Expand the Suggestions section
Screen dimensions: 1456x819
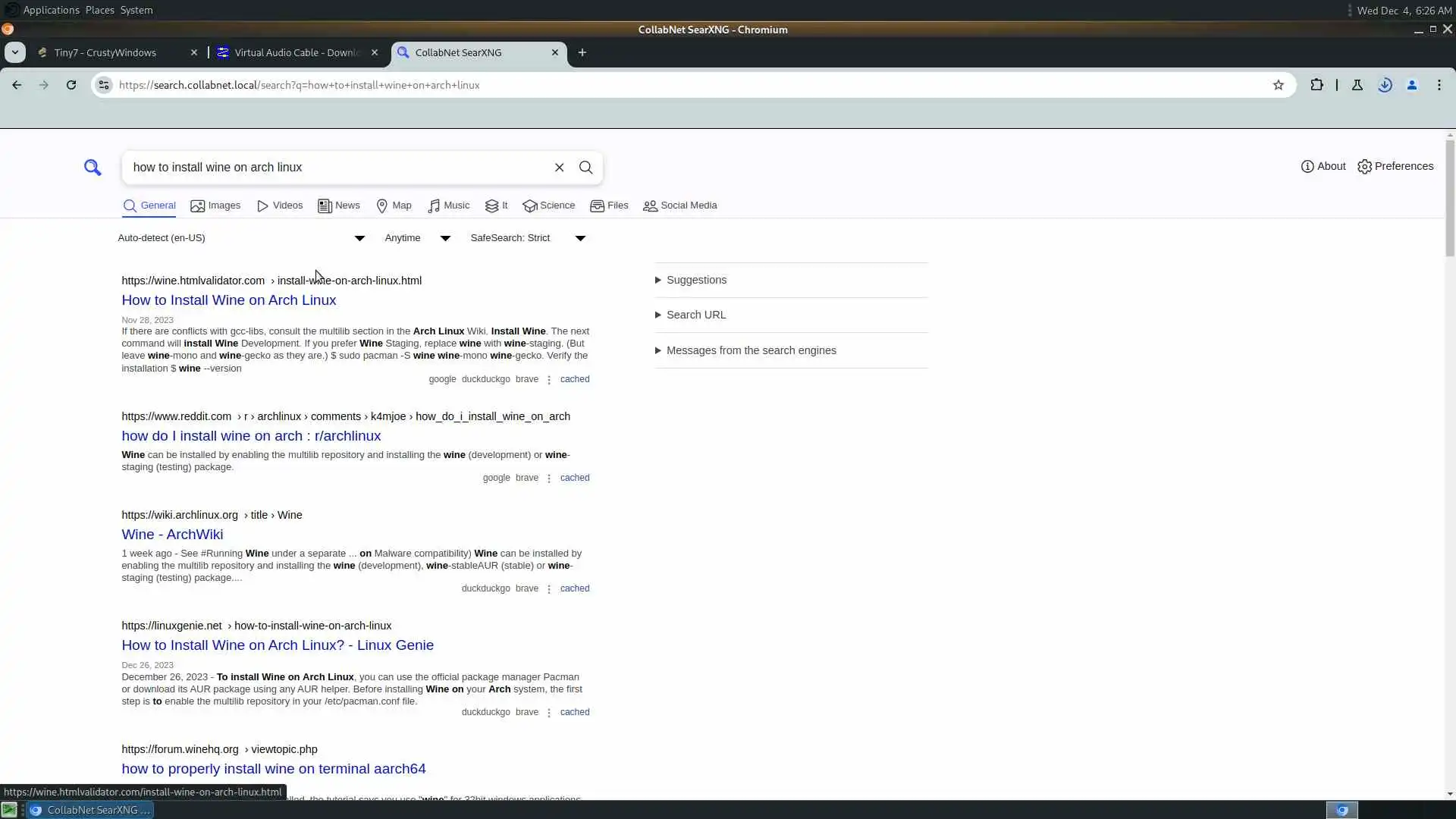point(695,280)
